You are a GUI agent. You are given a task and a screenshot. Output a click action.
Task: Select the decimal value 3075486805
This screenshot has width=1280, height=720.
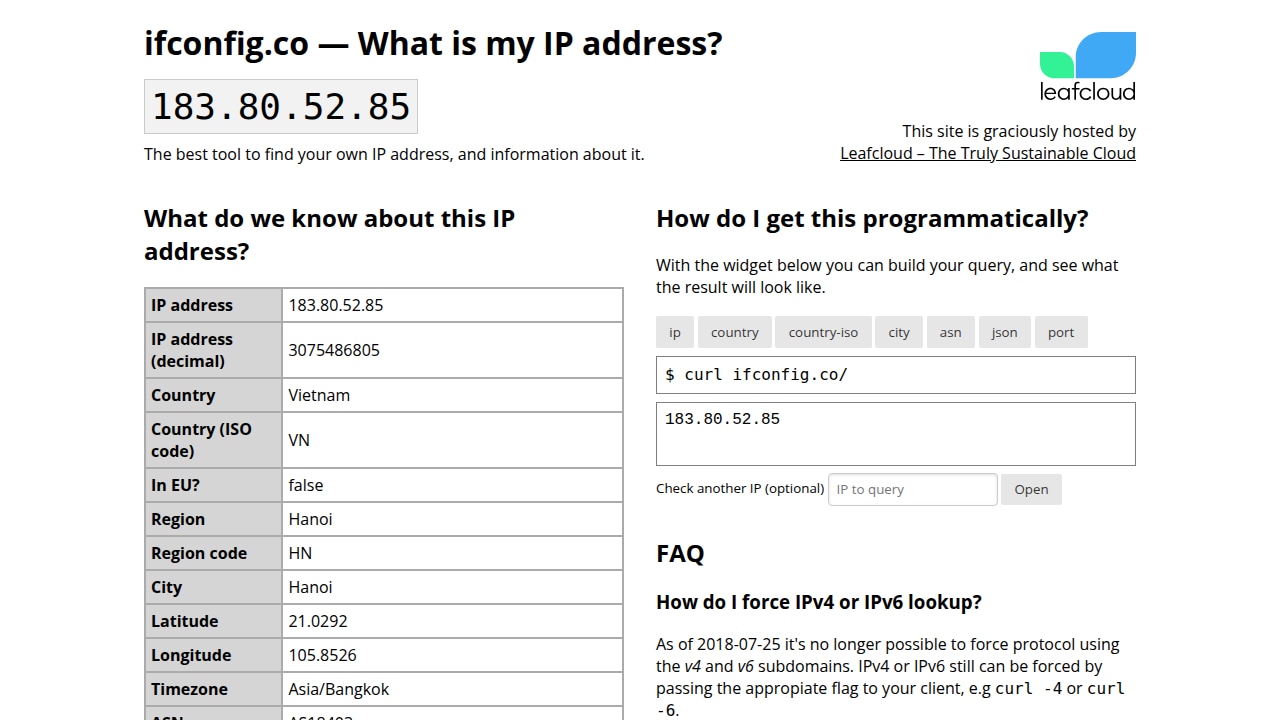pos(334,350)
